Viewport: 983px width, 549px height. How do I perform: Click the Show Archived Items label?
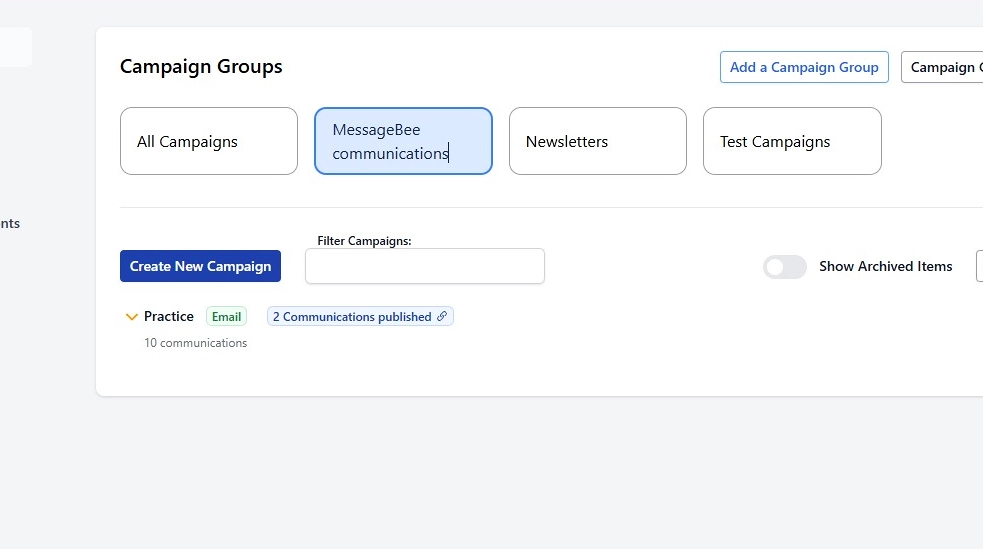(x=885, y=267)
